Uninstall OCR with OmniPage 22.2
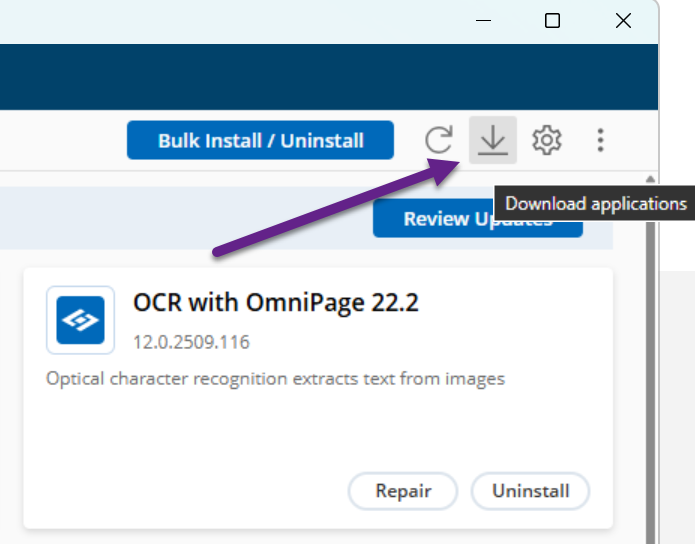The image size is (695, 544). (530, 491)
